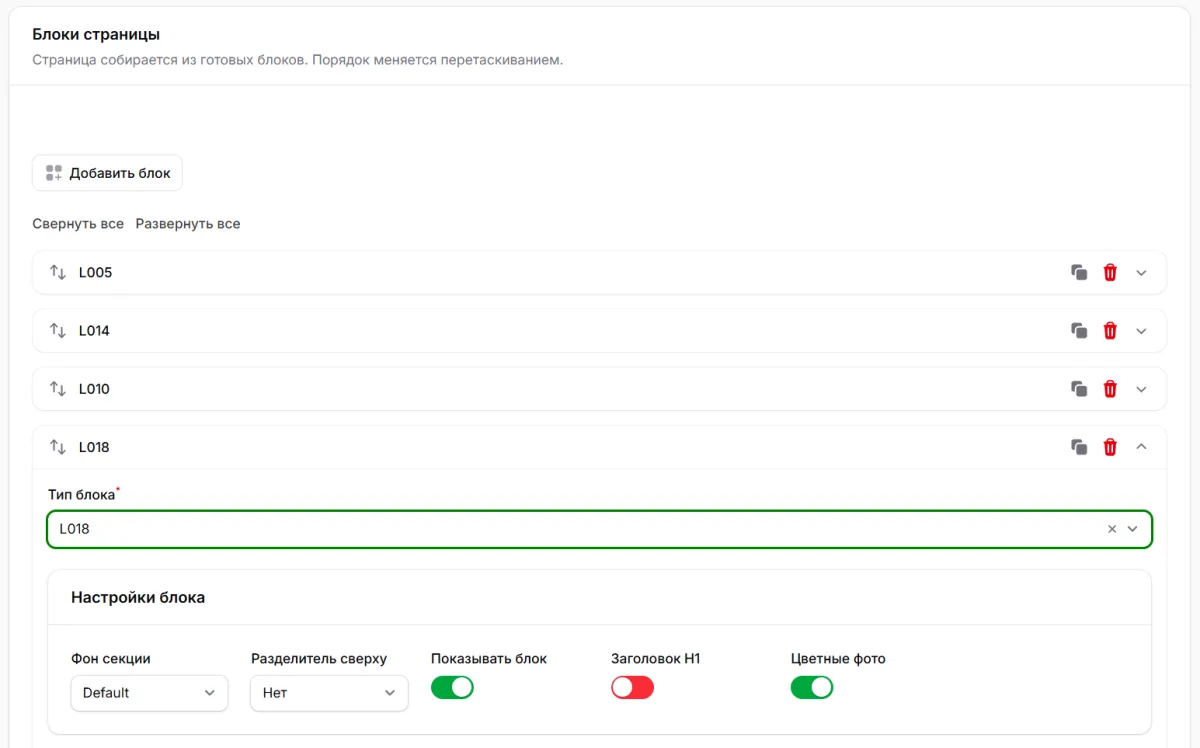Click the Свернуть все link

(78, 223)
